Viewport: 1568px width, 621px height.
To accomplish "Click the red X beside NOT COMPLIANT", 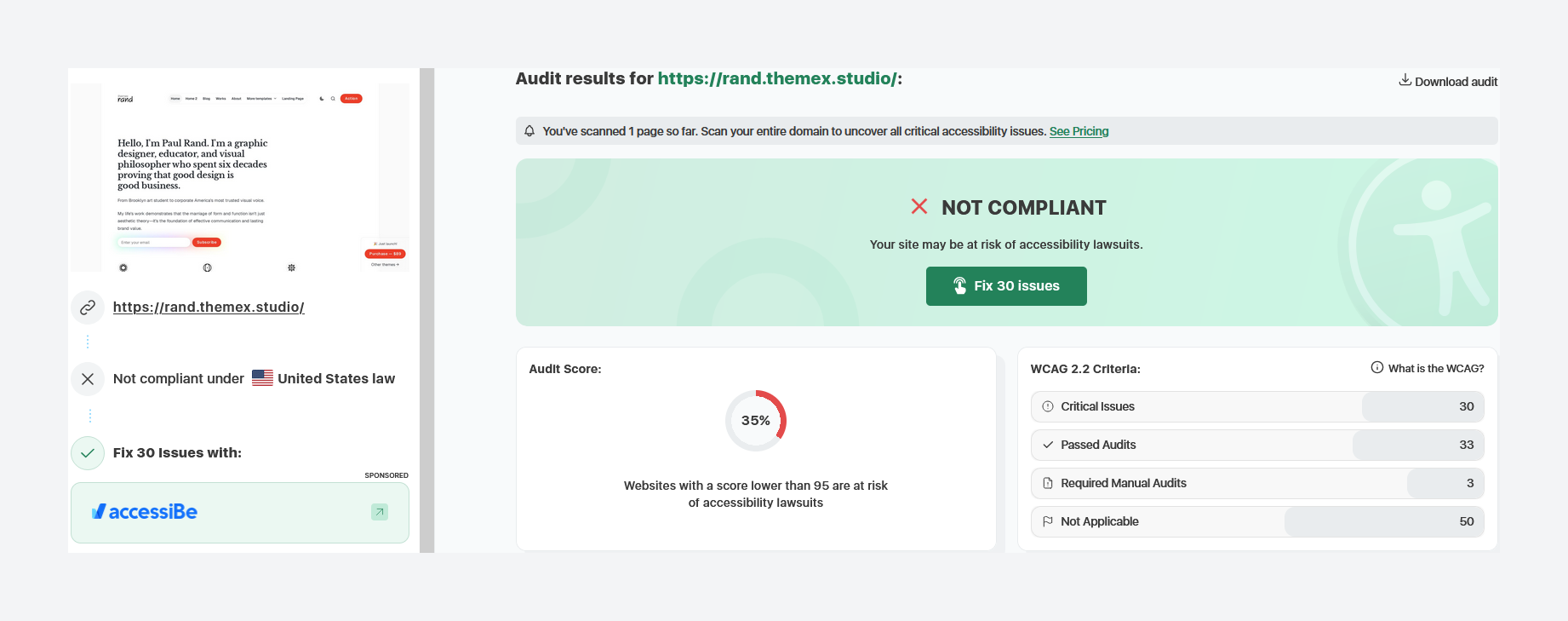I will [919, 207].
